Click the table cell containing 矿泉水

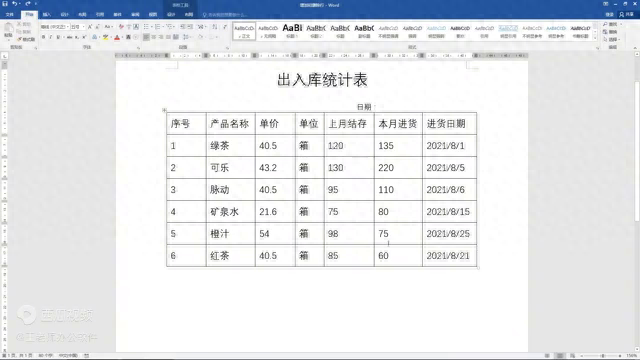231,211
